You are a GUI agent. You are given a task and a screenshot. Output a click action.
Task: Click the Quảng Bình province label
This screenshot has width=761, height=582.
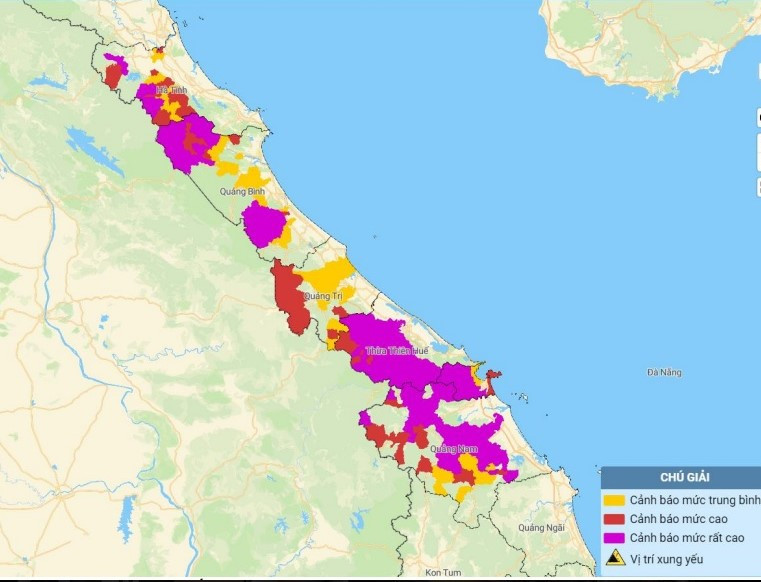[x=243, y=190]
